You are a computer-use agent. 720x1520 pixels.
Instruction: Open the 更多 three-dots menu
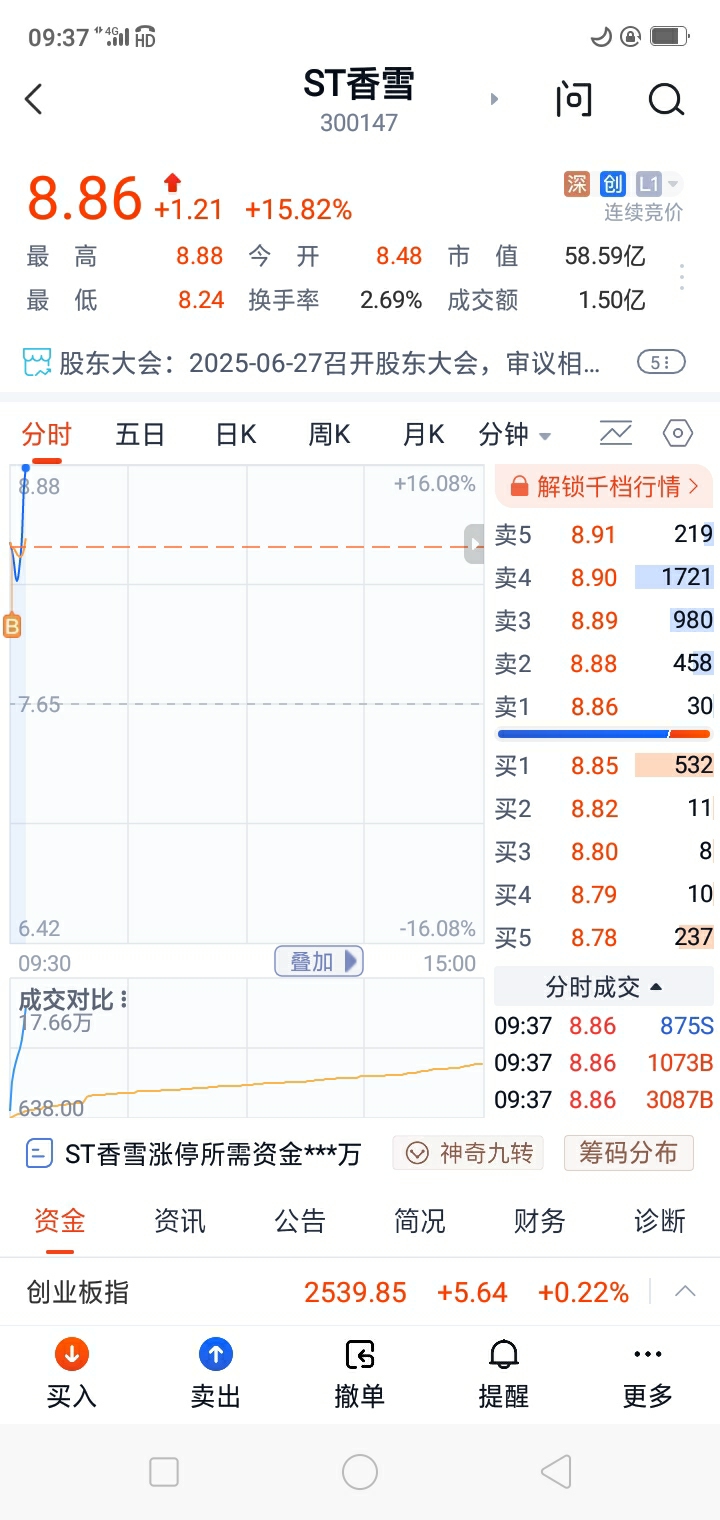647,1354
